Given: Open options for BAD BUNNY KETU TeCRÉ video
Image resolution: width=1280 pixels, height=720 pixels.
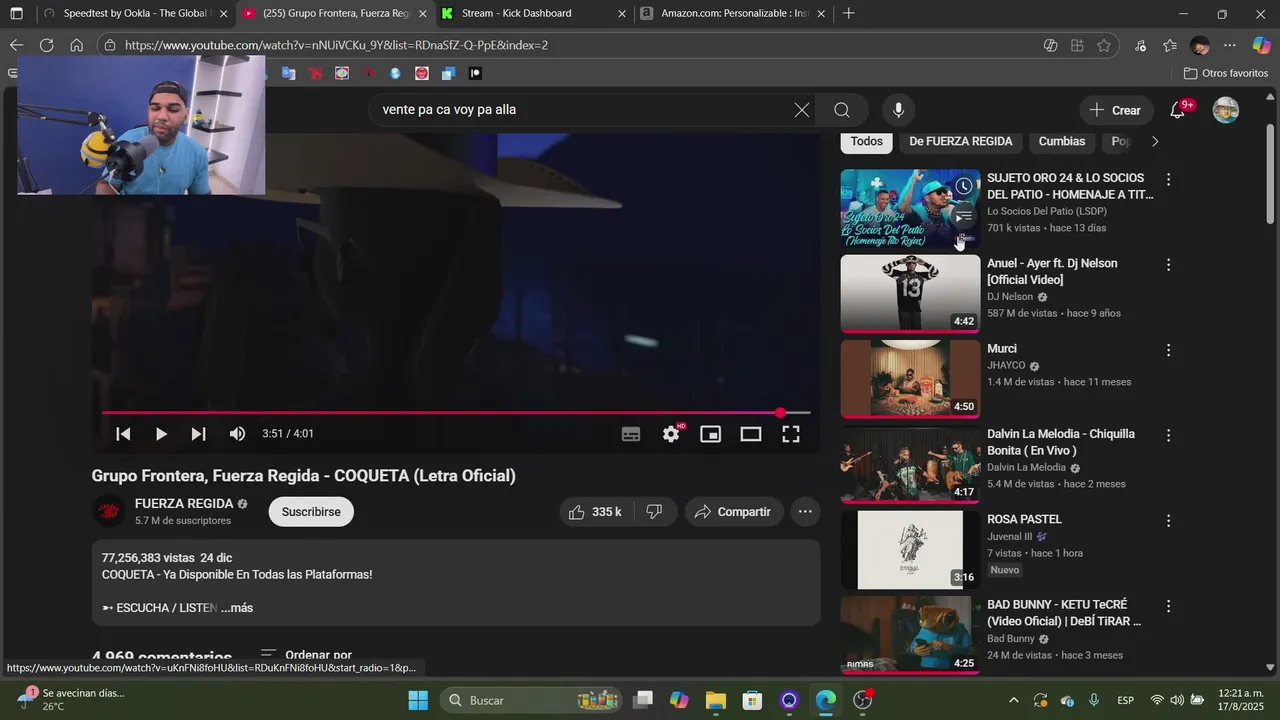Looking at the screenshot, I should (x=1168, y=606).
